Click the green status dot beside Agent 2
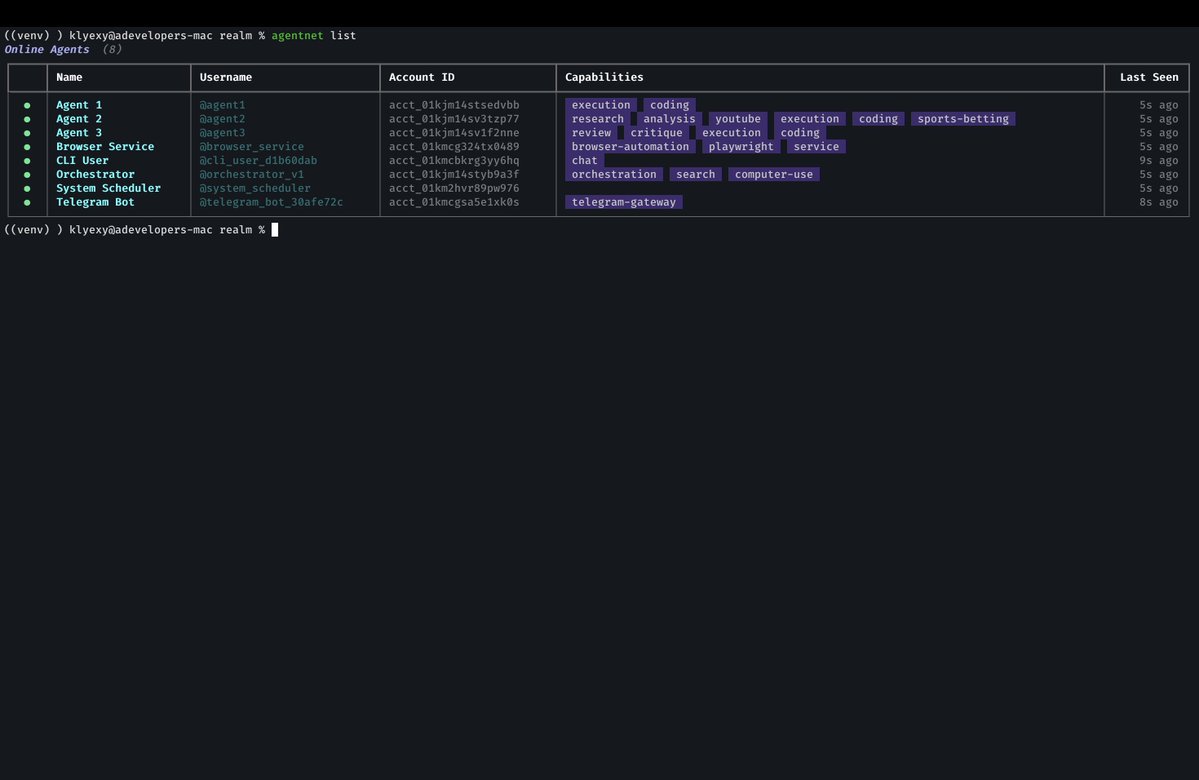 pos(28,119)
